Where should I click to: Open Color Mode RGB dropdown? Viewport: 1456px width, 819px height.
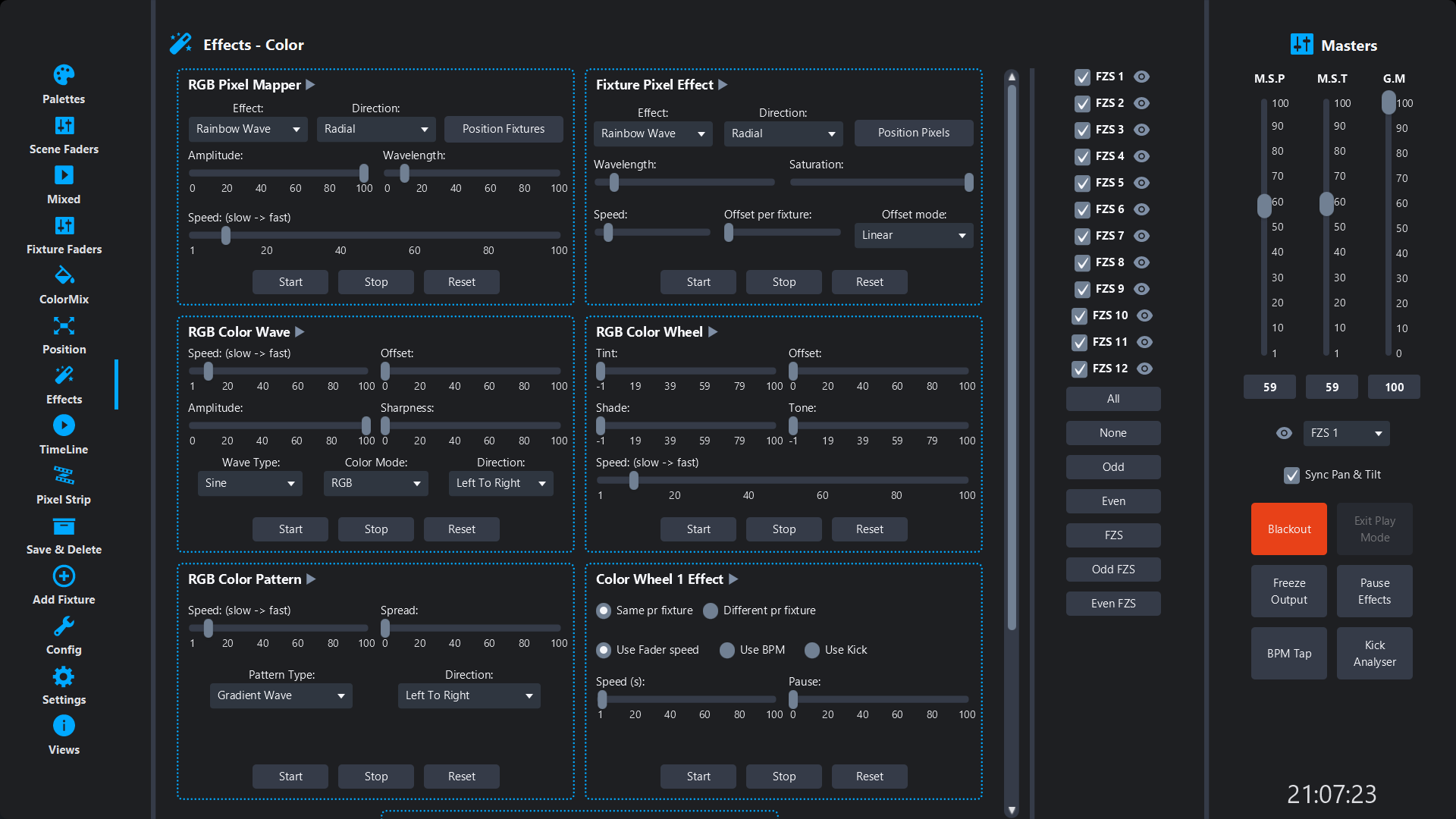click(x=376, y=483)
